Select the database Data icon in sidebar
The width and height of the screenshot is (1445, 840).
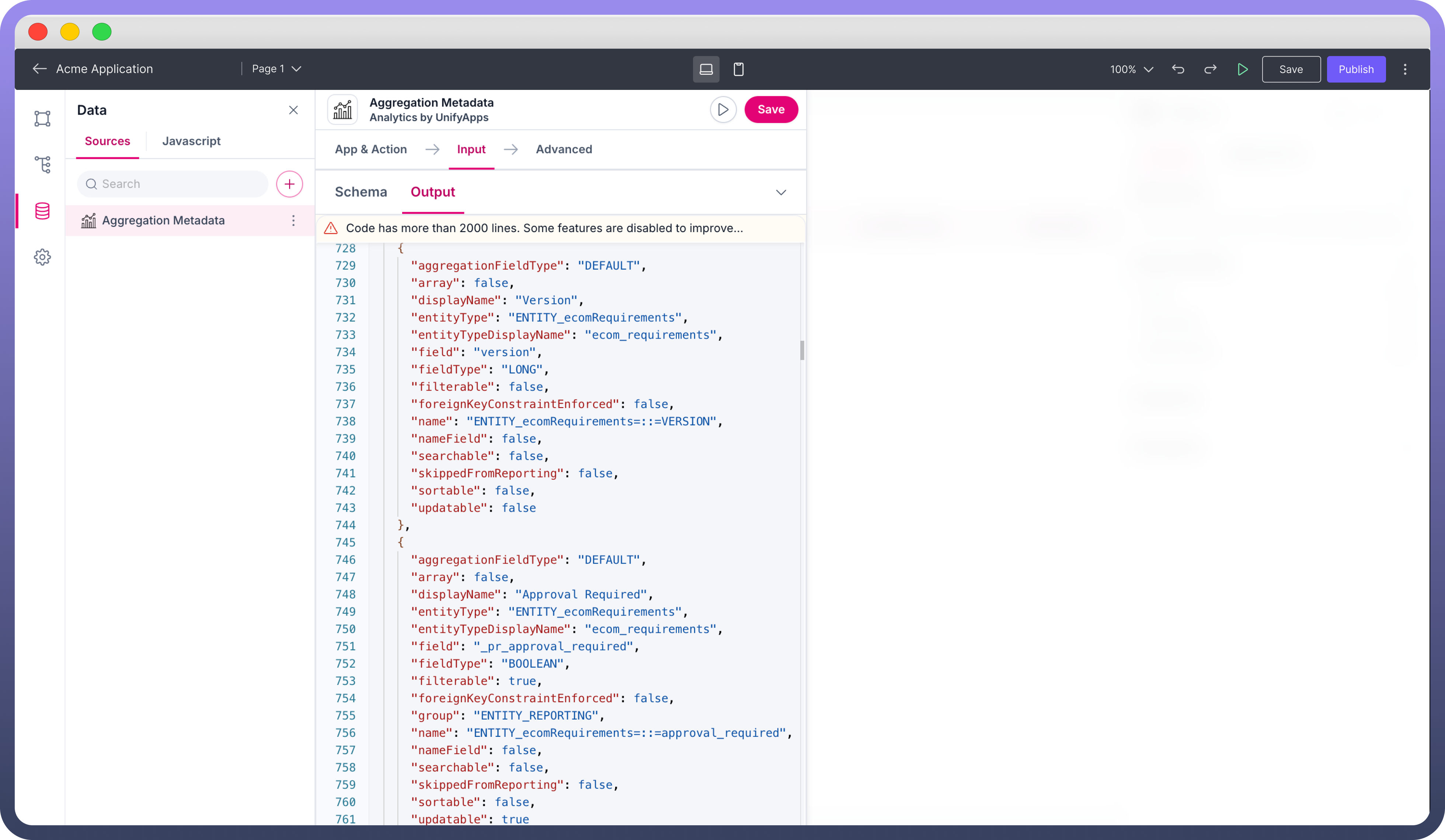coord(42,211)
